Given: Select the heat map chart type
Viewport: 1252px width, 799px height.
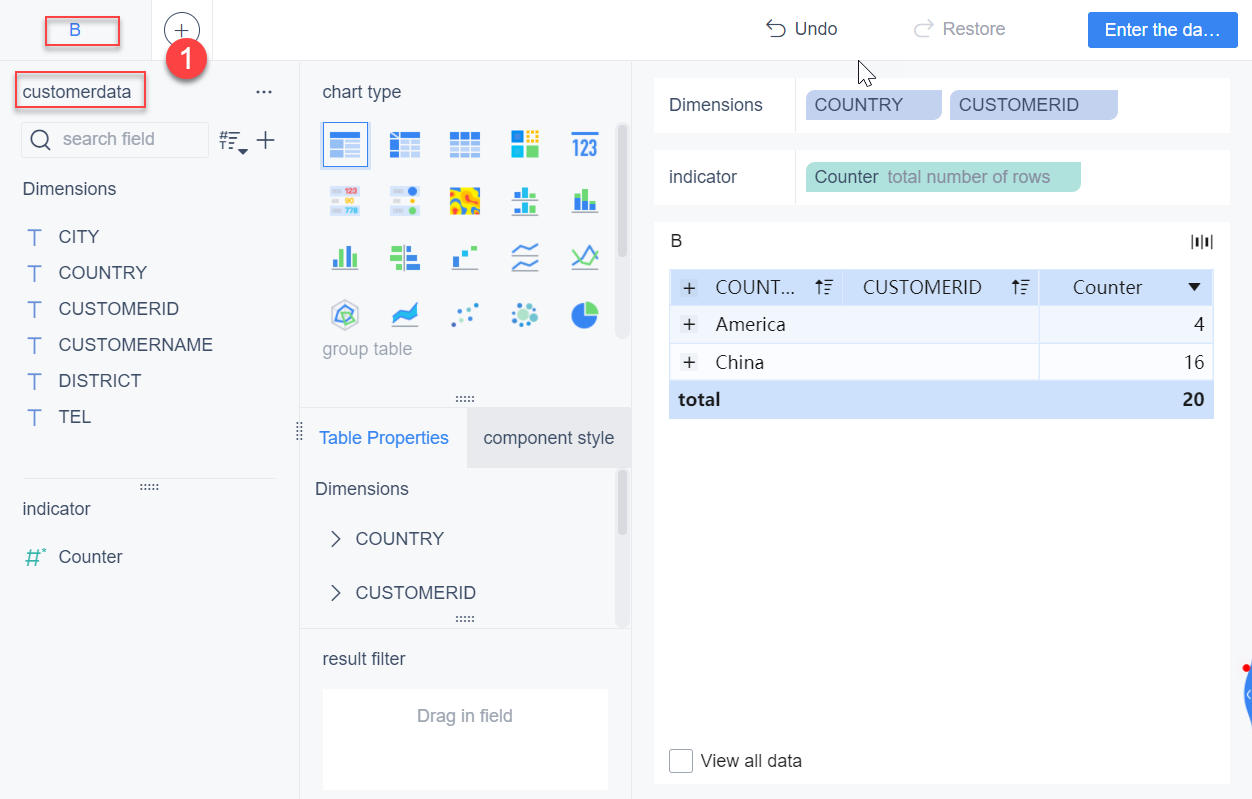Looking at the screenshot, I should 464,200.
